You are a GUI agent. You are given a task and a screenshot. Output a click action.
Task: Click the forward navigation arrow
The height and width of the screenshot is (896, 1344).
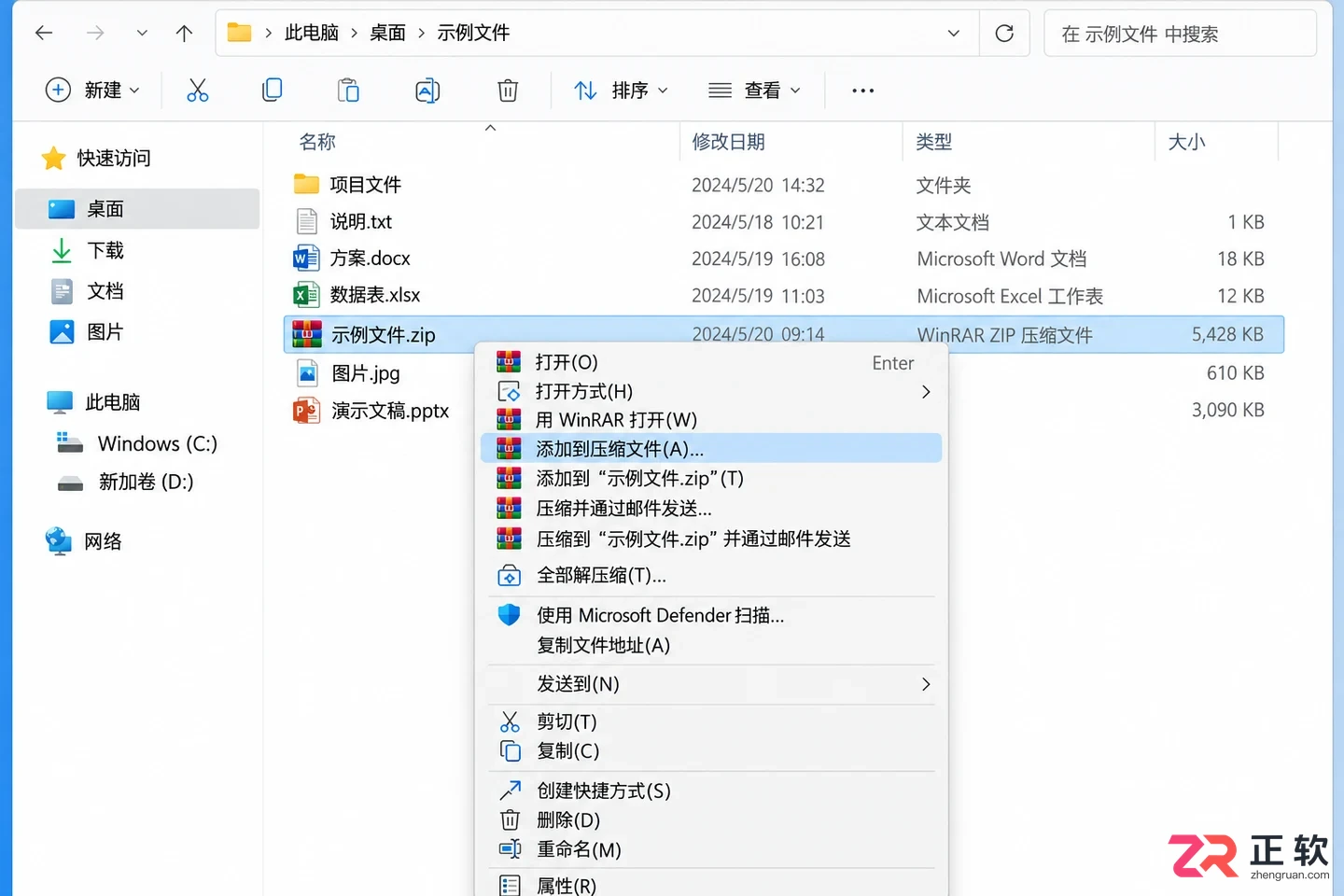click(x=95, y=34)
